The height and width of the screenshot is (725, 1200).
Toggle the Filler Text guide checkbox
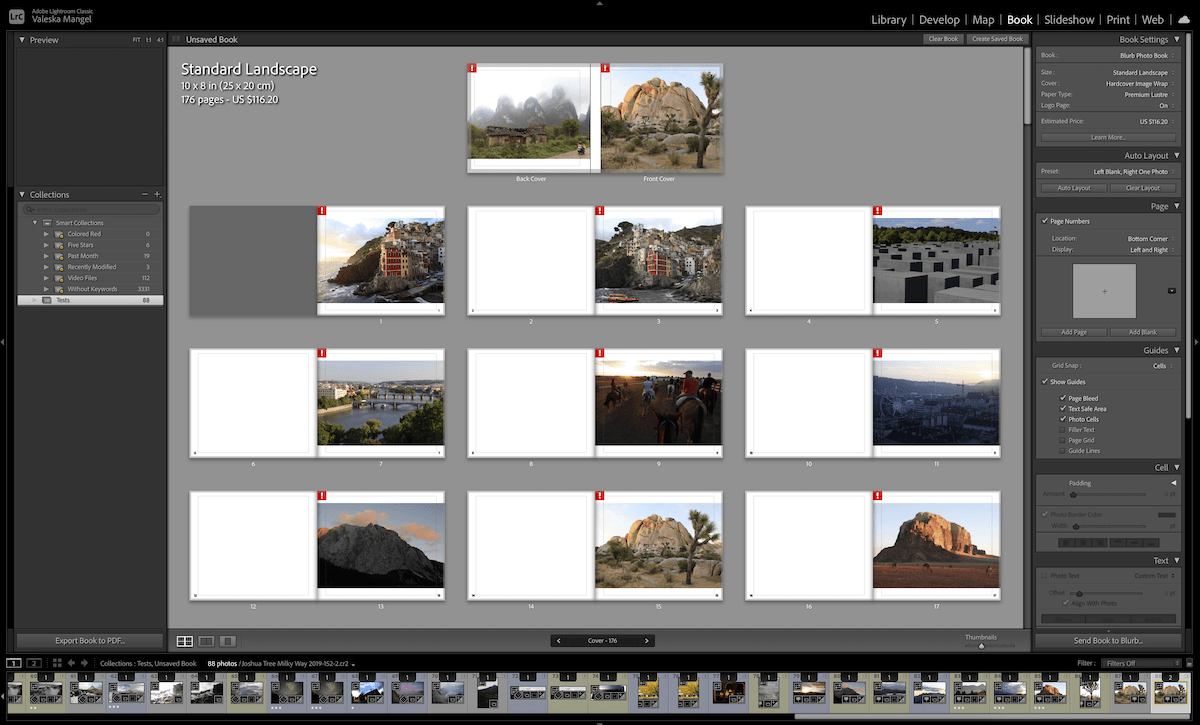click(x=1060, y=429)
